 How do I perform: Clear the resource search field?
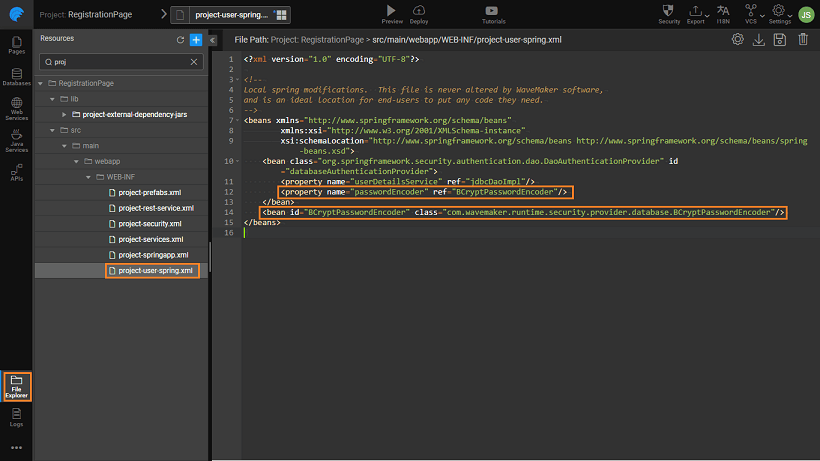(195, 62)
